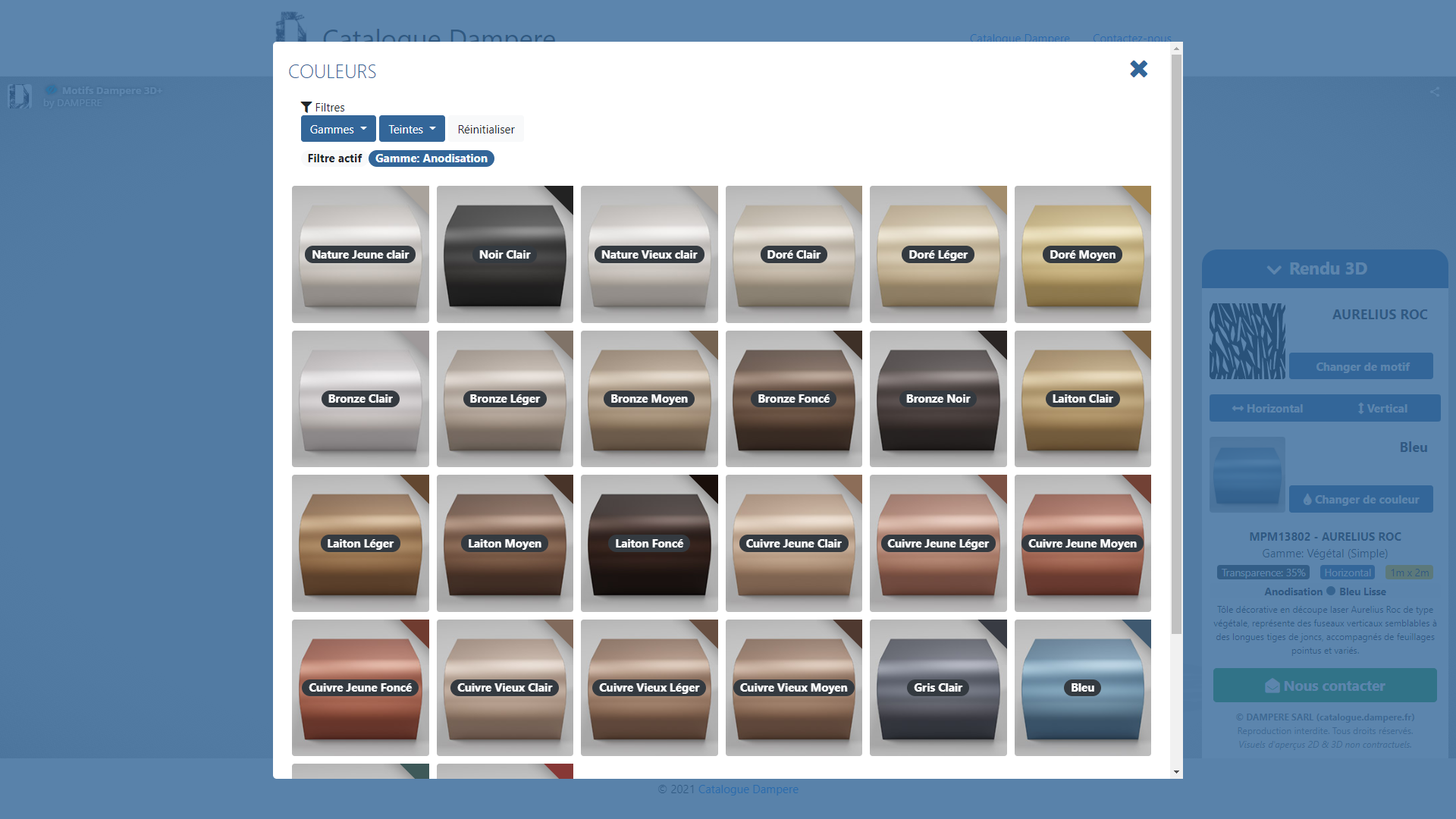Click Changer de couleur button

[x=1361, y=499]
